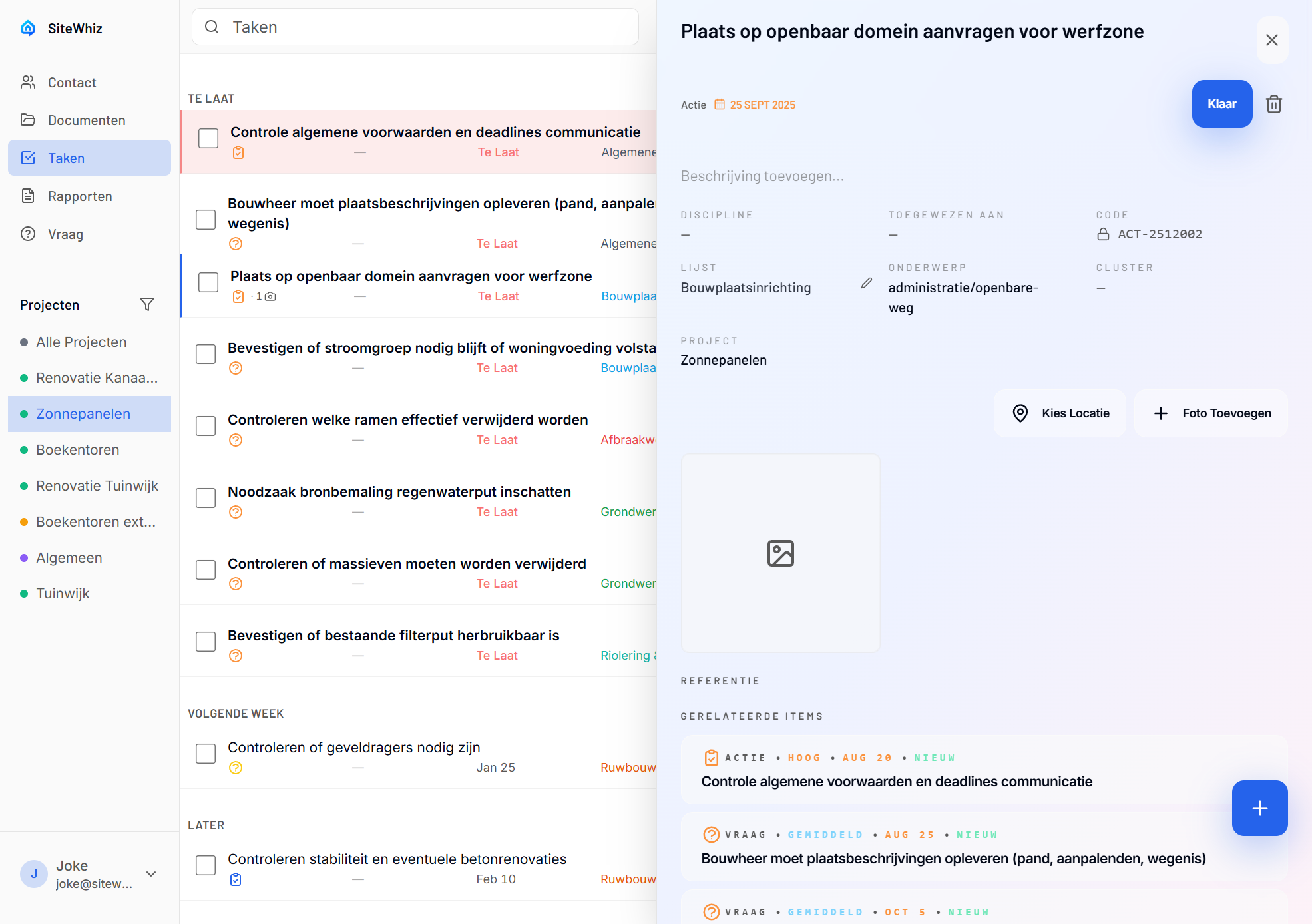1312x924 pixels.
Task: Mark 'Noodzaak bronbemaling regenwaterput inschatten' checkbox
Action: tap(206, 498)
